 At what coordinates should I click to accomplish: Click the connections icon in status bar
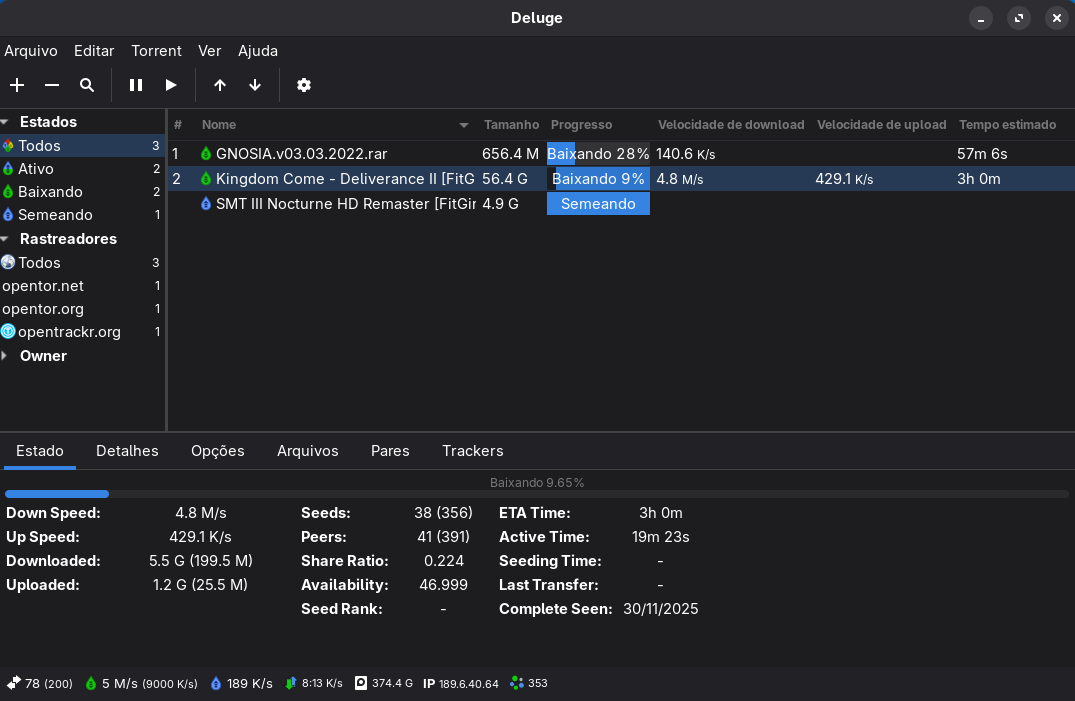click(14, 683)
